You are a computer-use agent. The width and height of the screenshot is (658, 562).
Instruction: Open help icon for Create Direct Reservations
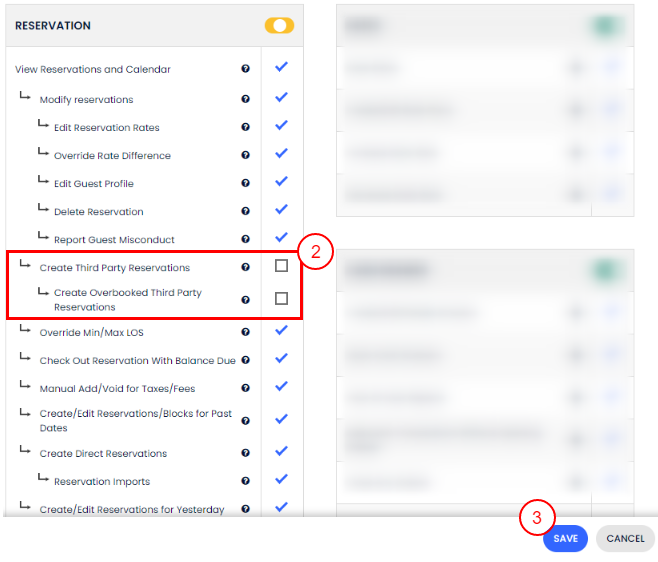(245, 453)
